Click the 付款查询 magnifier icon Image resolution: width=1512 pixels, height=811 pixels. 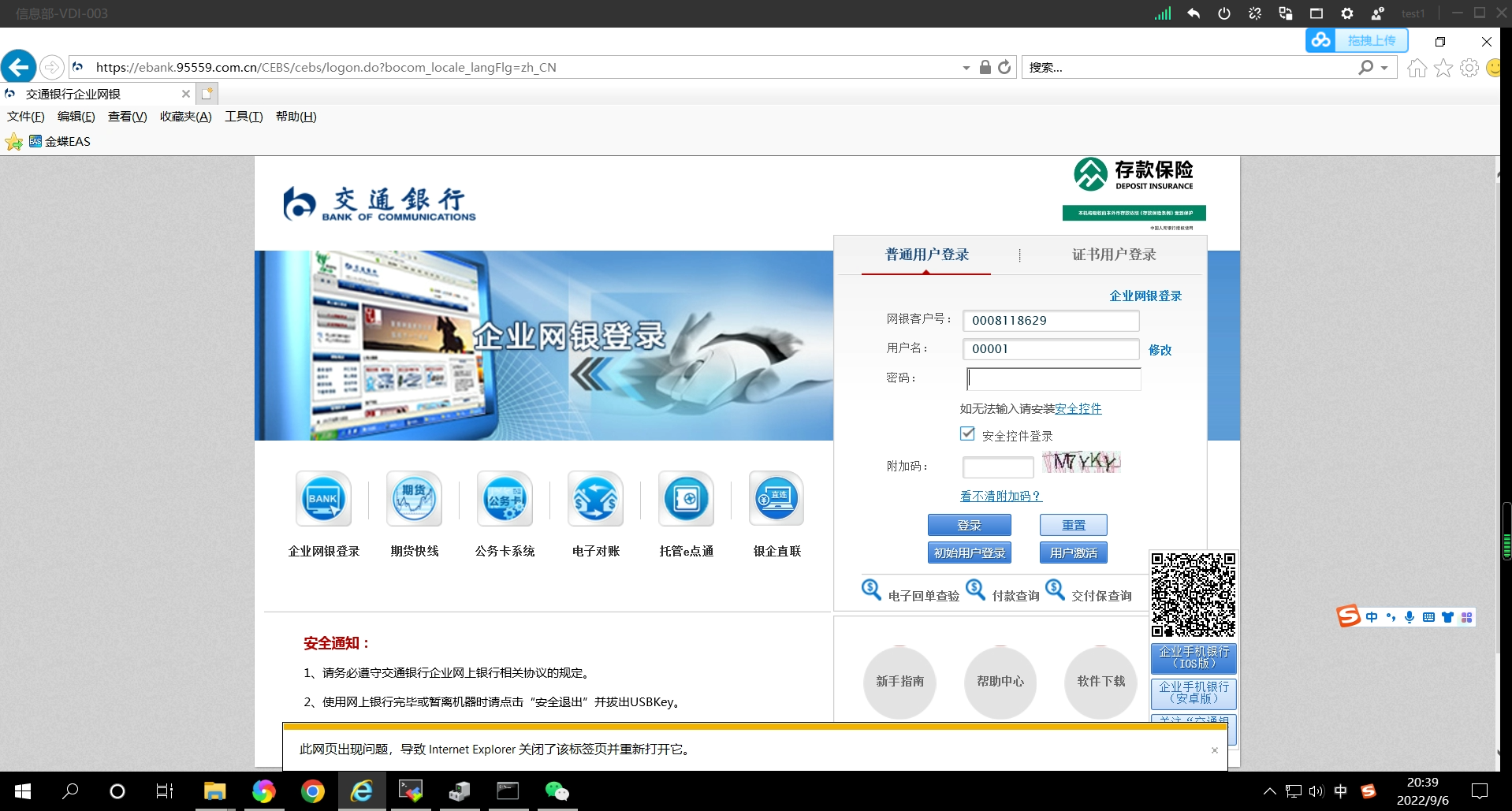tap(976, 590)
